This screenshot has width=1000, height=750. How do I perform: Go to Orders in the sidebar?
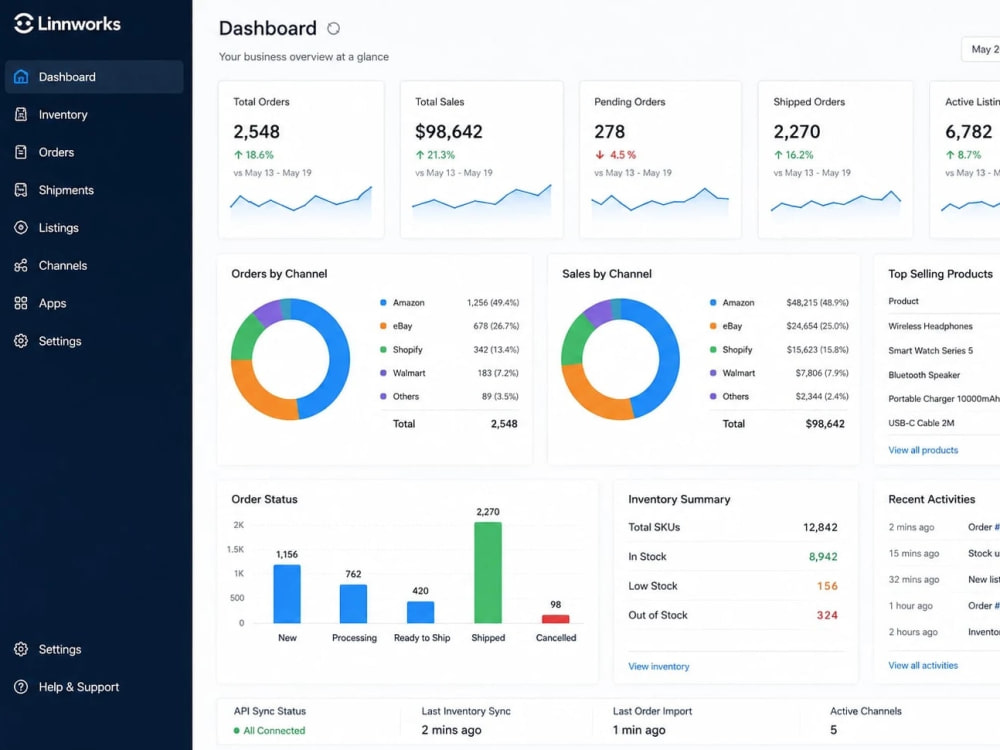point(94,152)
